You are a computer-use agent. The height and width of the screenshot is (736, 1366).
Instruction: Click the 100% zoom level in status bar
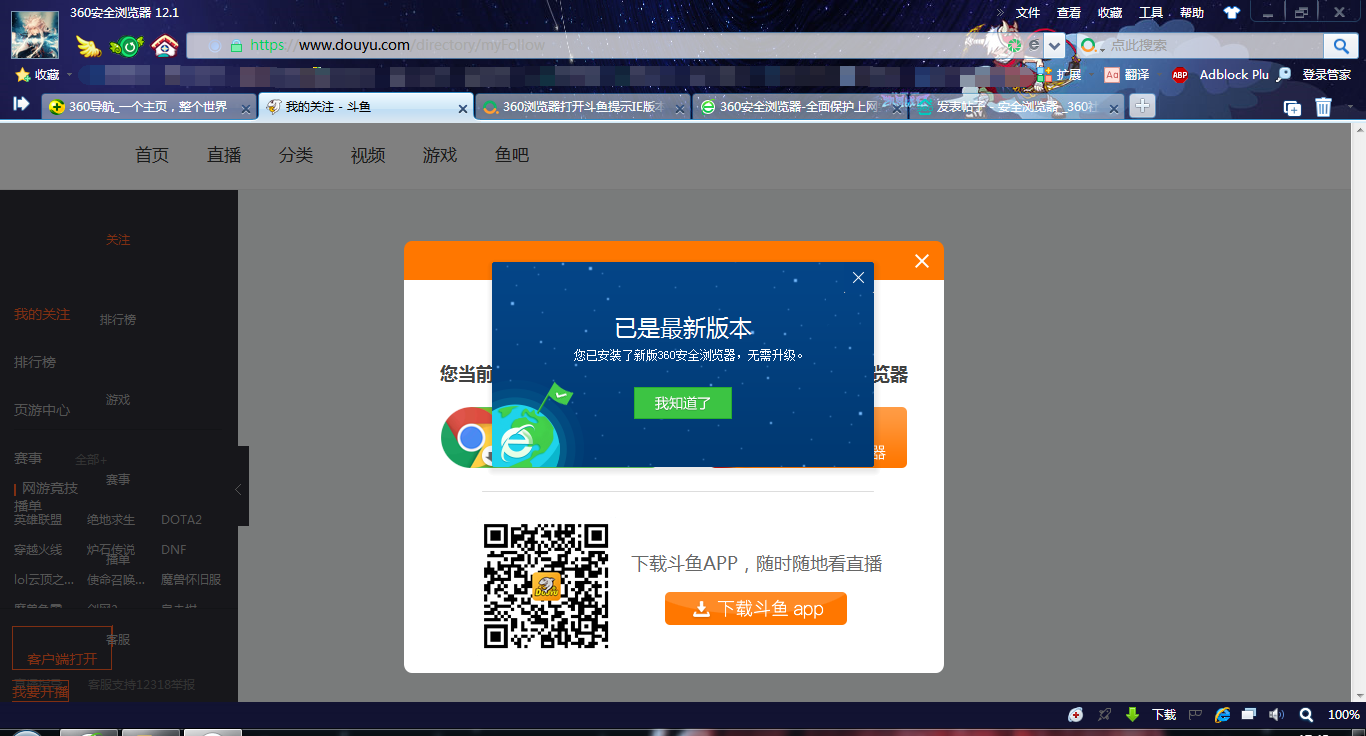tap(1343, 715)
